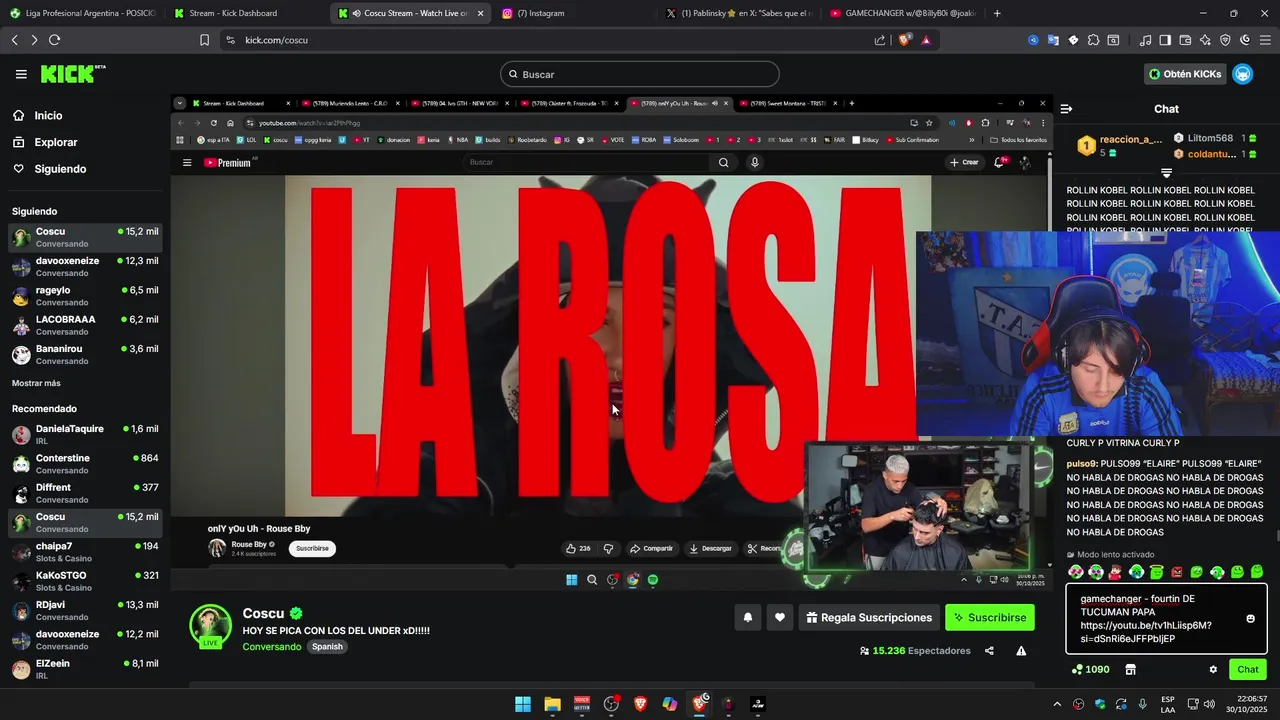Viewport: 1280px width, 720px height.
Task: Click Regala Suscripciones button
Action: (x=869, y=618)
